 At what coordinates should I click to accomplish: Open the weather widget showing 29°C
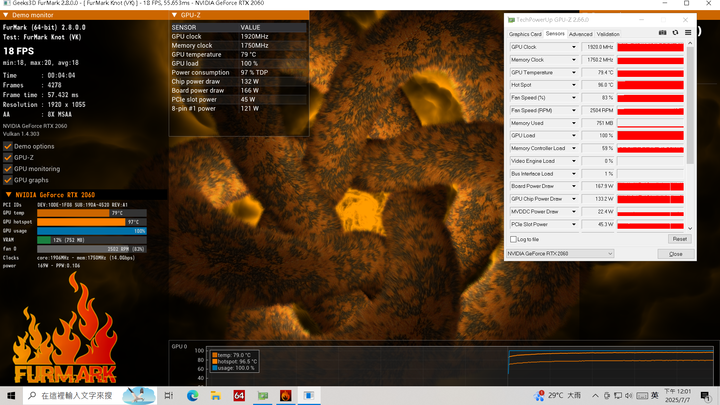(557, 395)
